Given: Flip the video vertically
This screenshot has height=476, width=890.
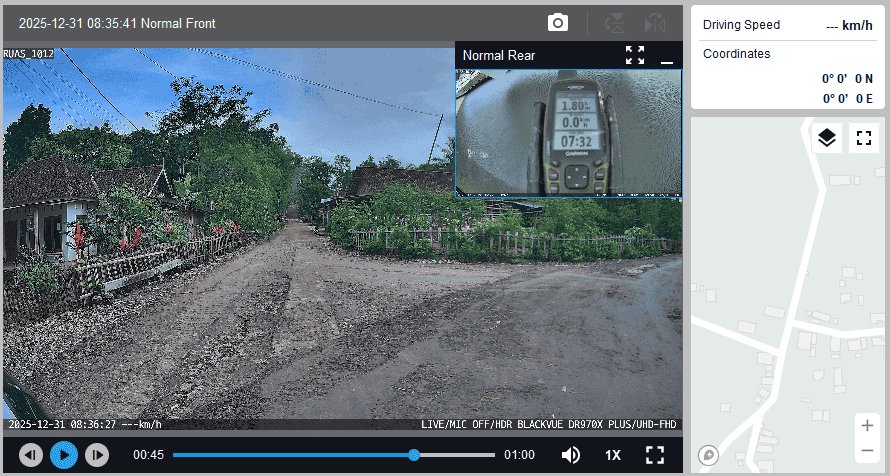Looking at the screenshot, I should [614, 23].
